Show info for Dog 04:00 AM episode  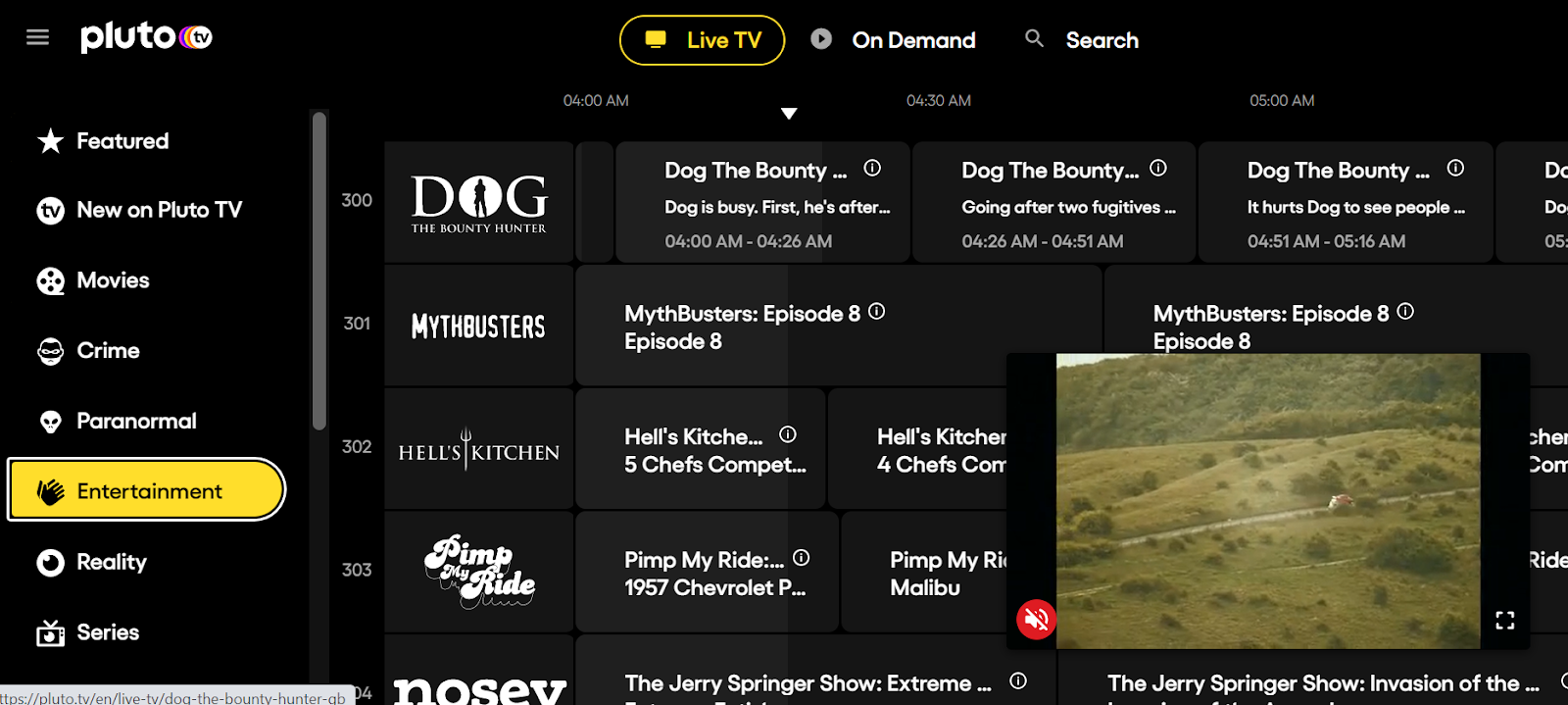[x=872, y=169]
